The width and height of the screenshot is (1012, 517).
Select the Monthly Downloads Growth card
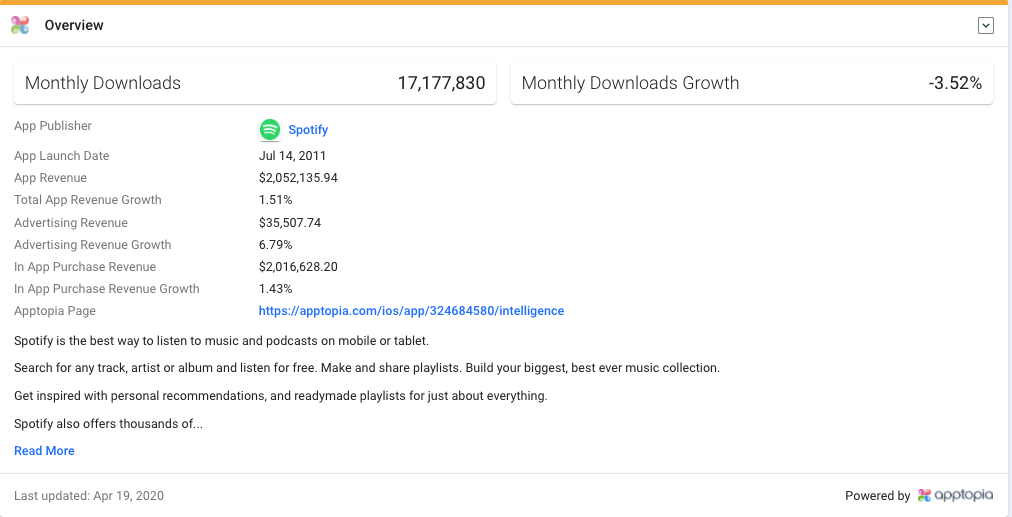(x=752, y=83)
